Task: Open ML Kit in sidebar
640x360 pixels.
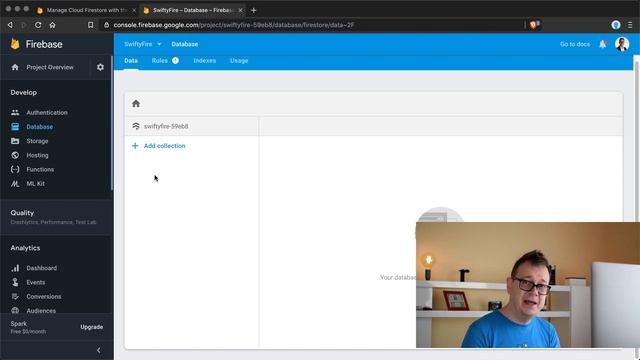Action: 36,184
